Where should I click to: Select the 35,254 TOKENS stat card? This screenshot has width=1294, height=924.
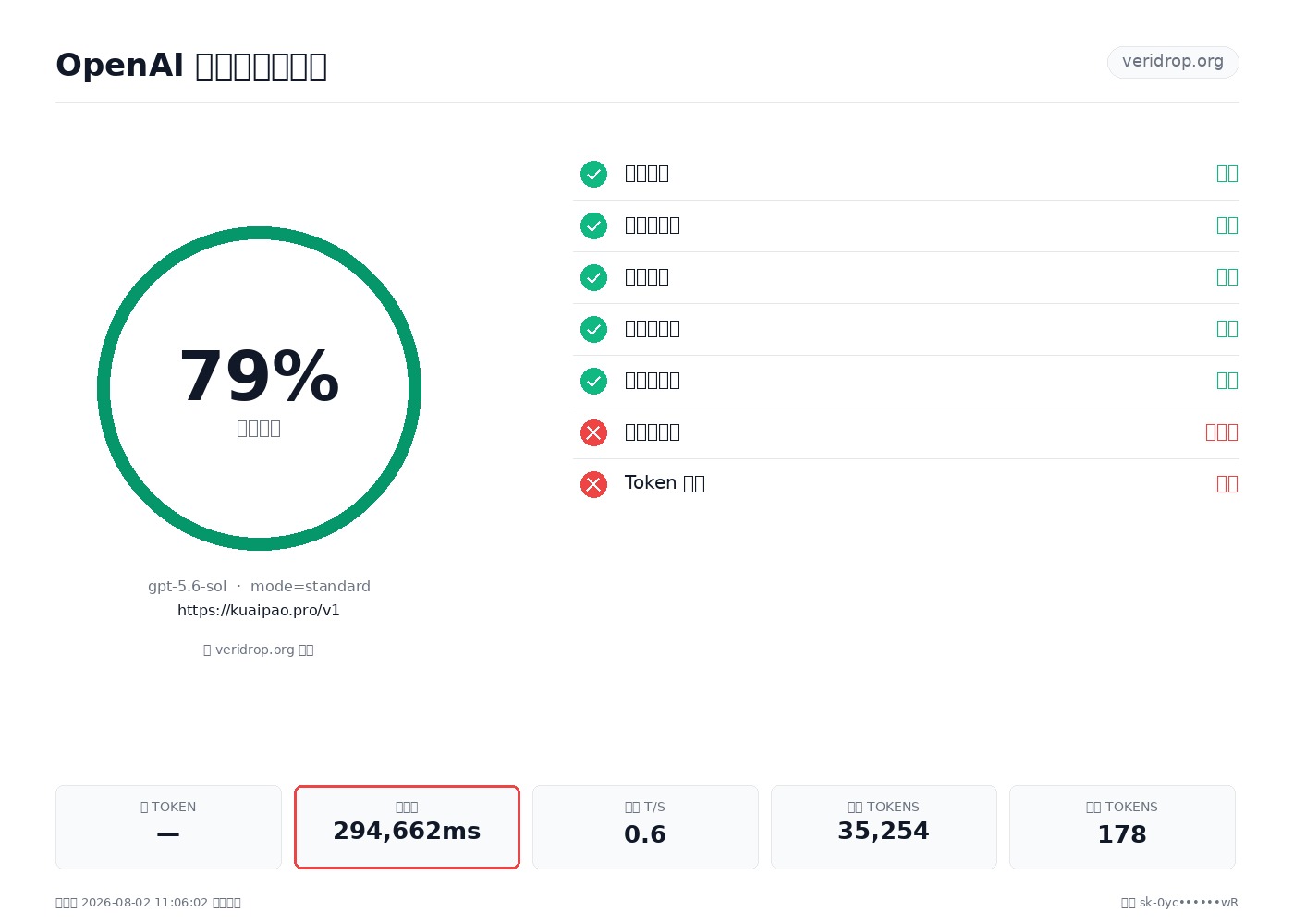884,827
